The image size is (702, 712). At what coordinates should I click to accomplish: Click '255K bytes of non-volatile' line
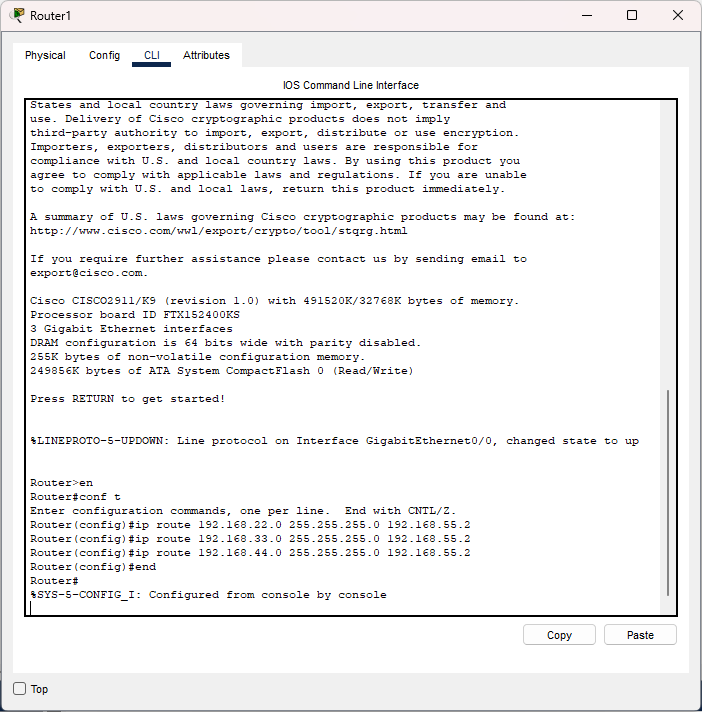pyautogui.click(x=198, y=357)
